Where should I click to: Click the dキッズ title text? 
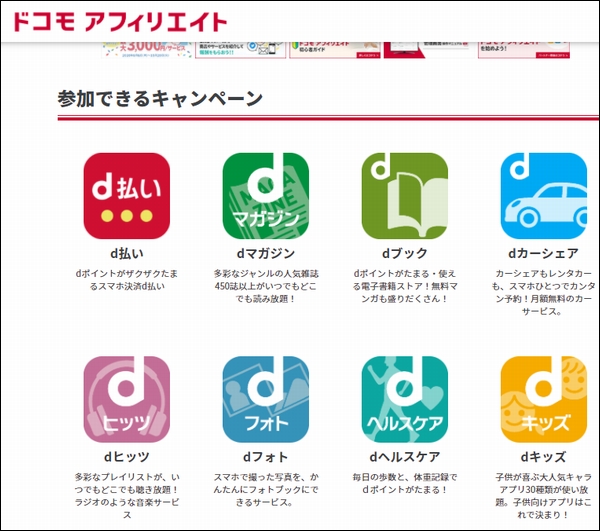(x=543, y=457)
